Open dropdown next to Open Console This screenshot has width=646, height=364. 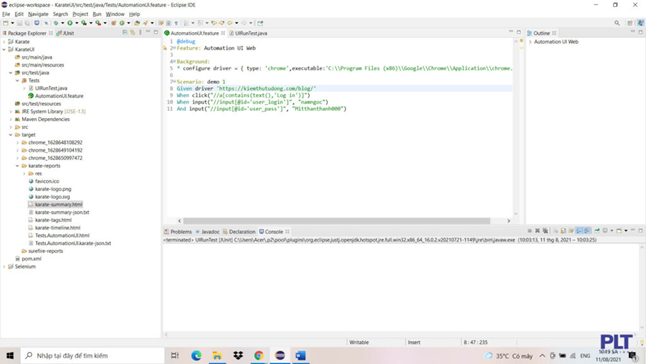tap(626, 231)
